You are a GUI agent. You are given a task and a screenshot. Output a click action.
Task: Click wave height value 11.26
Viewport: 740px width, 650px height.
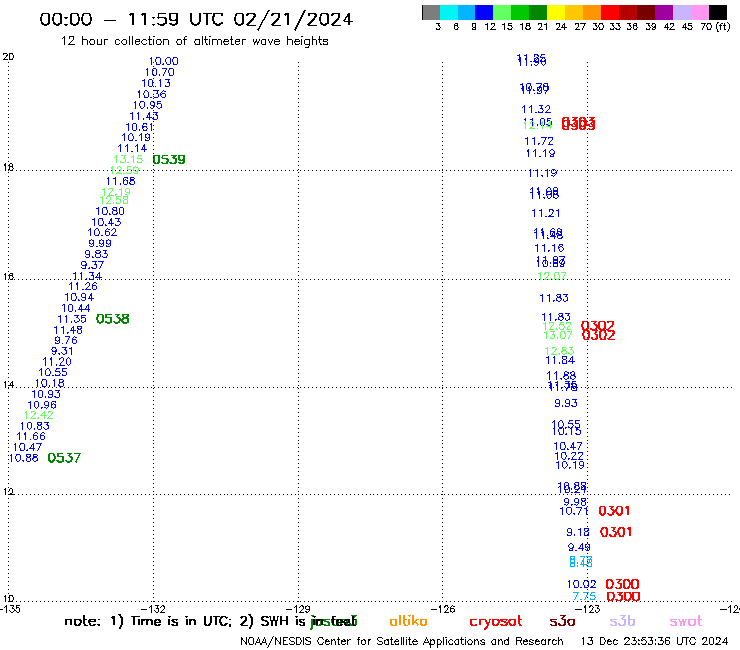(83, 287)
